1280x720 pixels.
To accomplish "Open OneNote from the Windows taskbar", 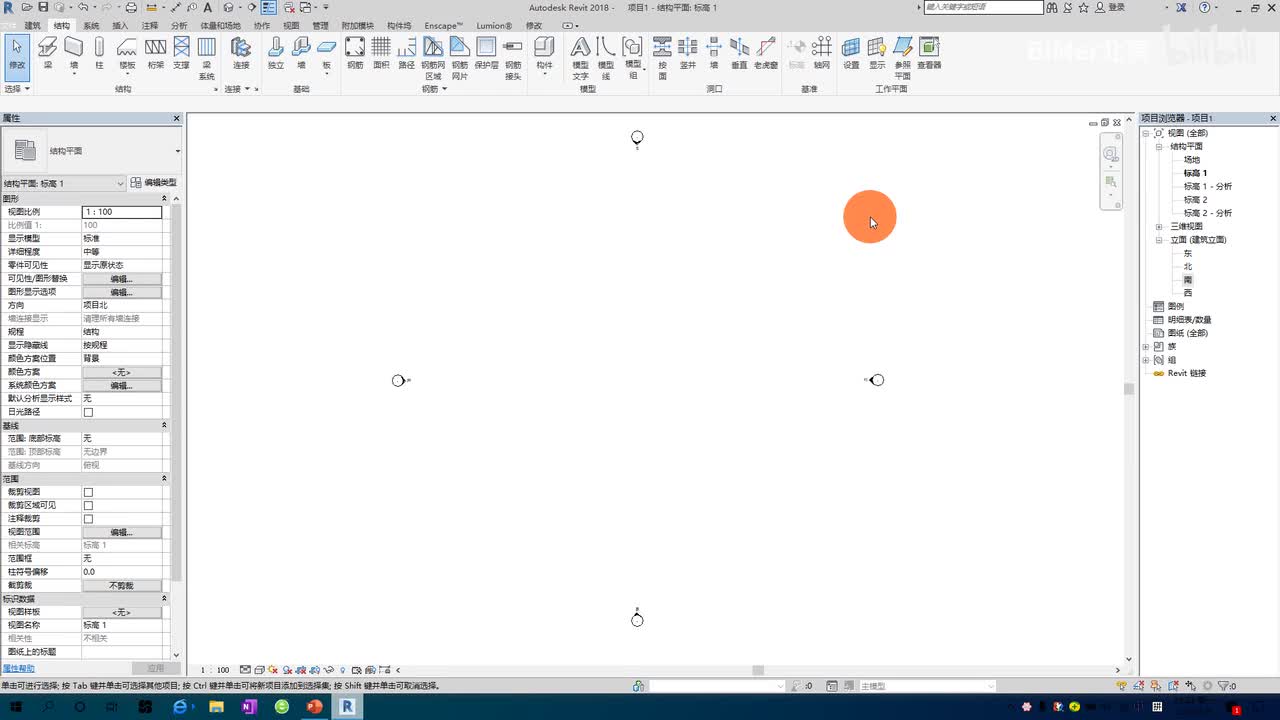I will pyautogui.click(x=249, y=707).
